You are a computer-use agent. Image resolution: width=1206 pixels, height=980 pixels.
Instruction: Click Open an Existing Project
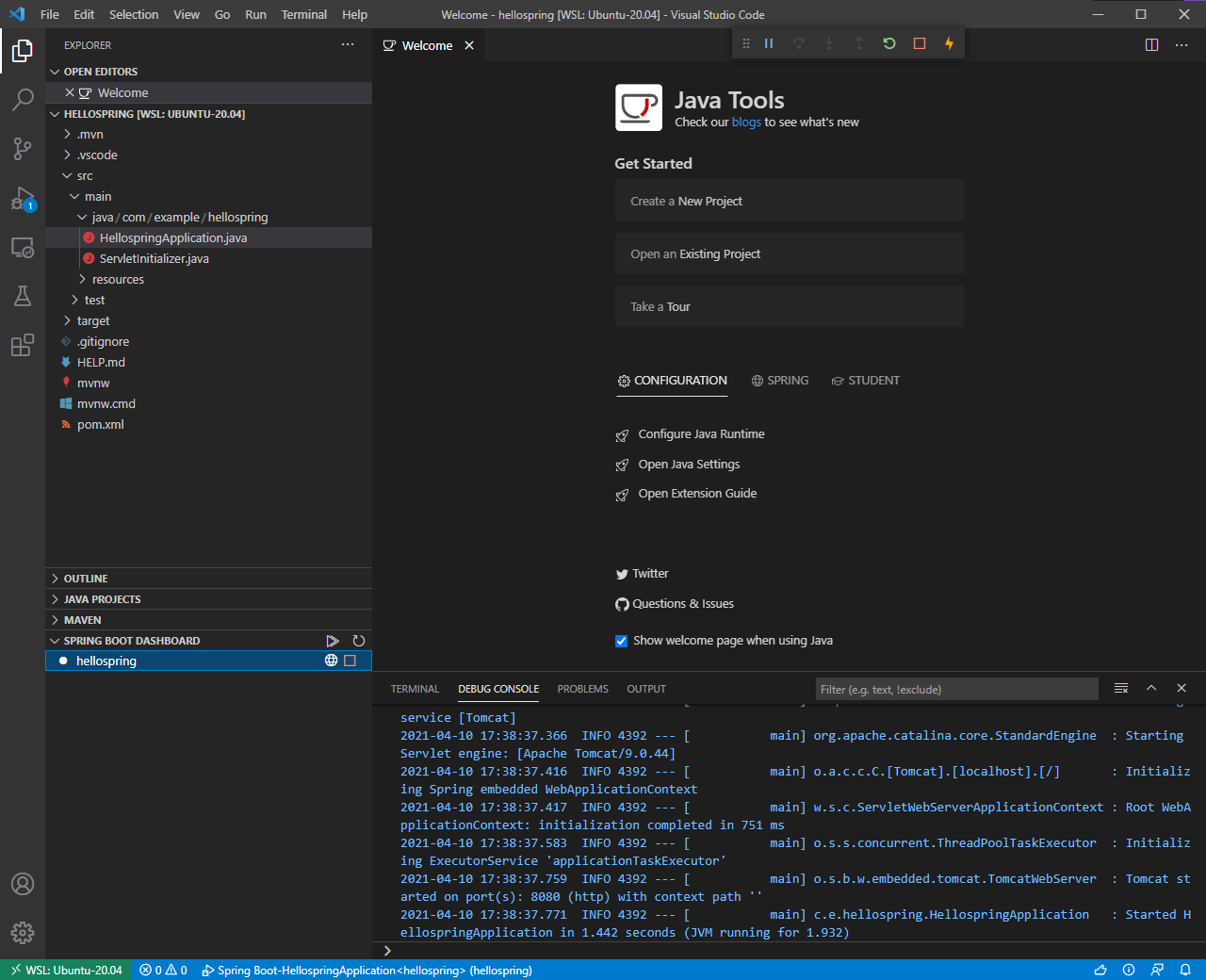point(789,253)
